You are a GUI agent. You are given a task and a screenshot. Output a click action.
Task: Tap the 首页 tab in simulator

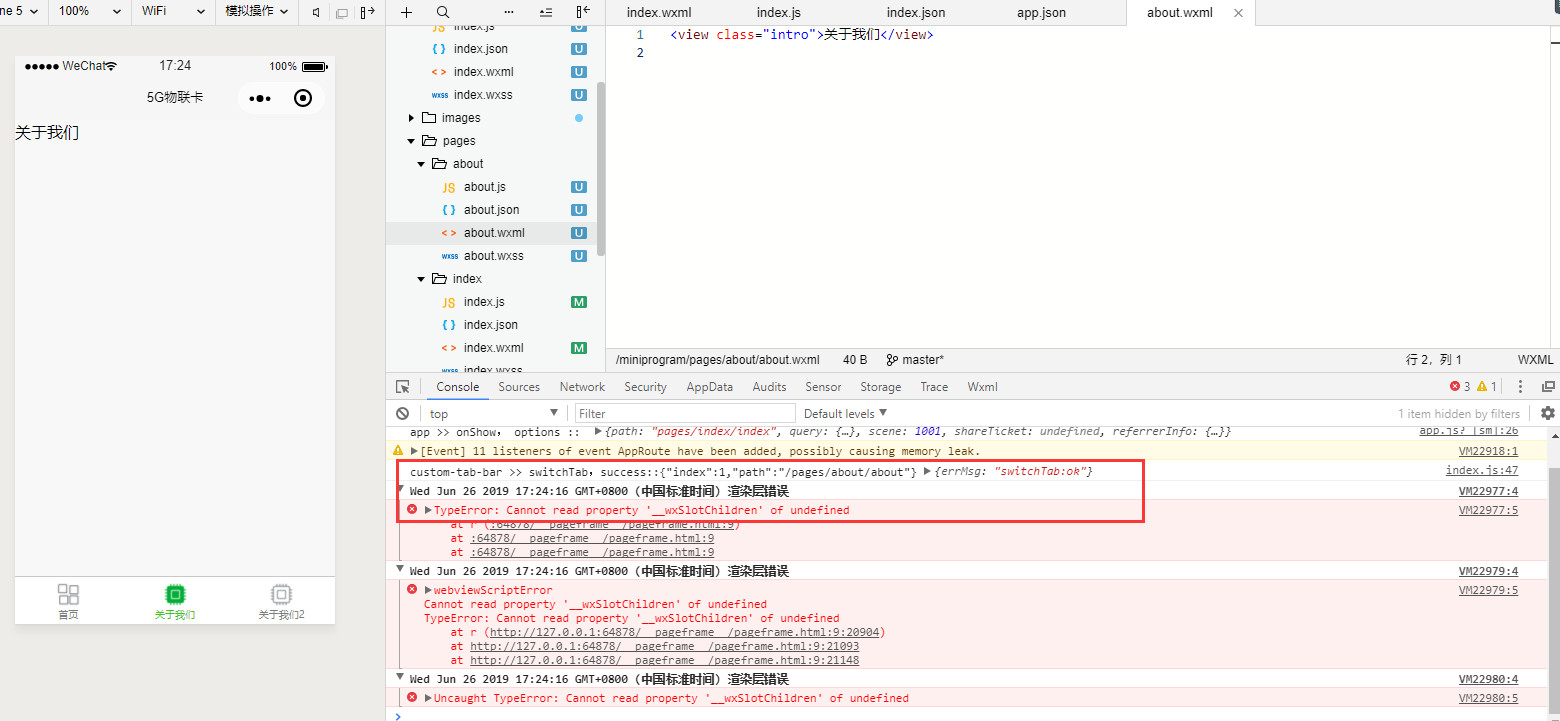click(68, 601)
